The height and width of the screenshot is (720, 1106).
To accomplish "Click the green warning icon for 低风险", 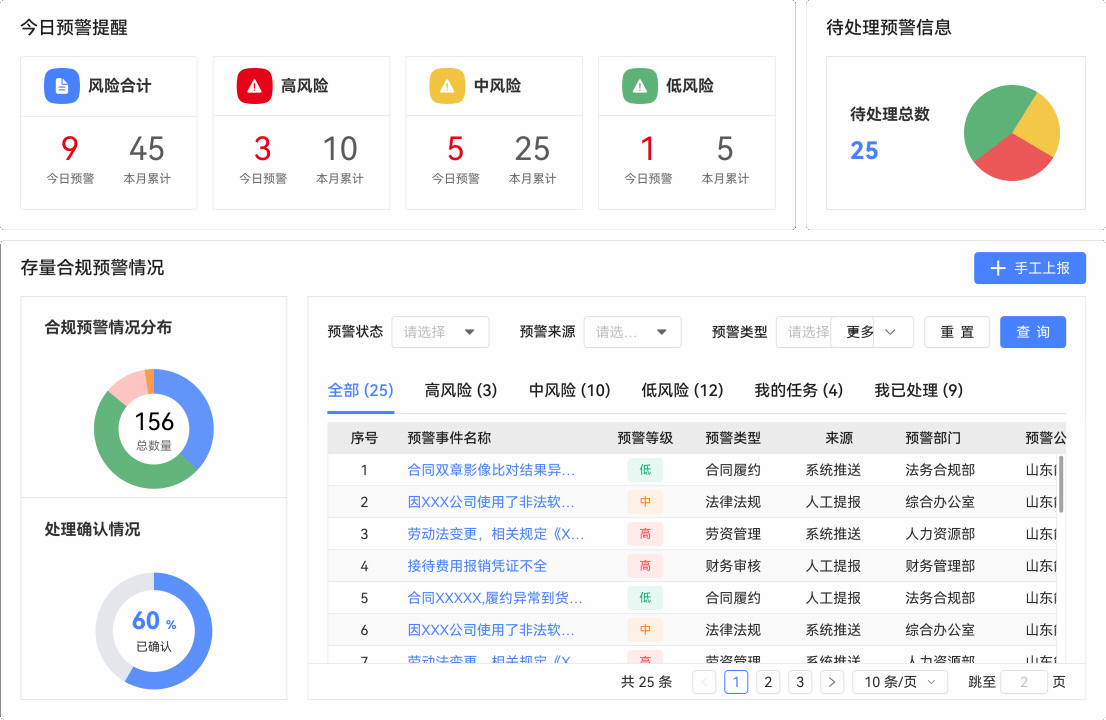I will [x=640, y=86].
